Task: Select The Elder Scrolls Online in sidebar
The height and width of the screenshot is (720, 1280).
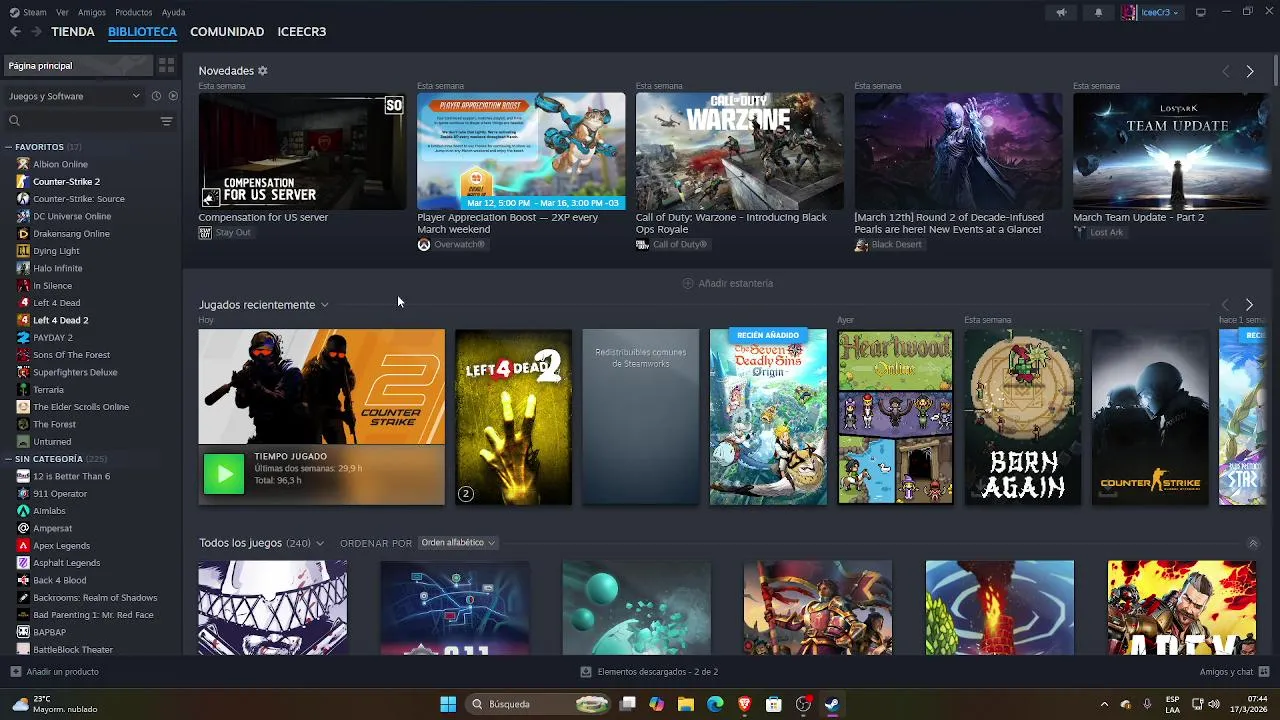Action: 81,407
